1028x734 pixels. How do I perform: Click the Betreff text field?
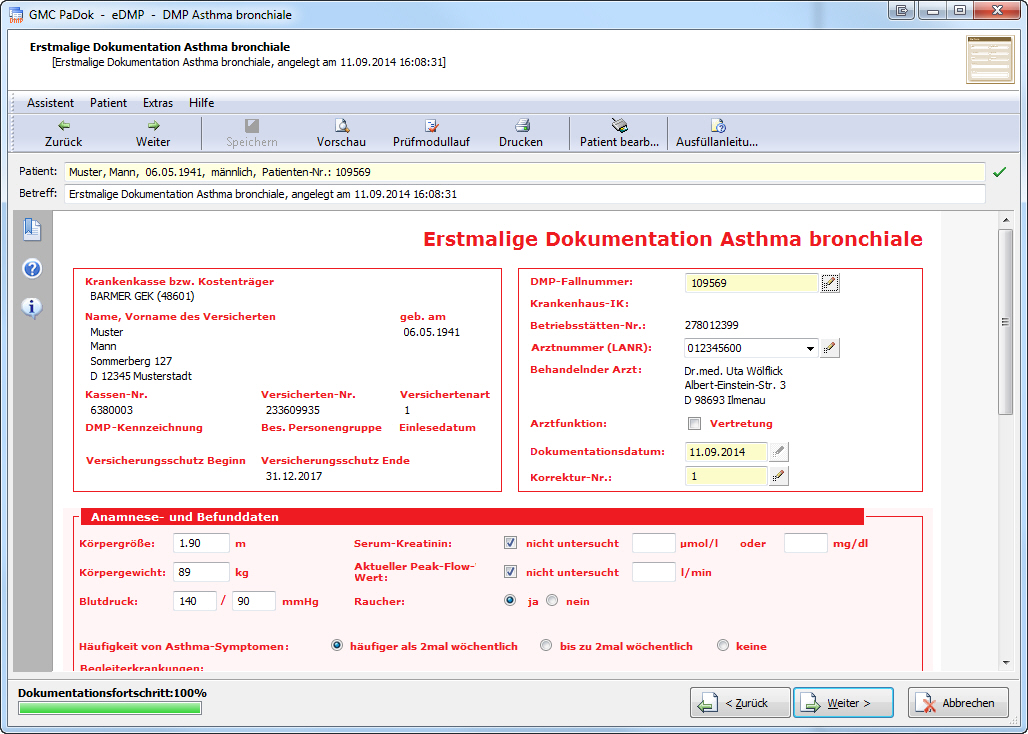(x=524, y=194)
